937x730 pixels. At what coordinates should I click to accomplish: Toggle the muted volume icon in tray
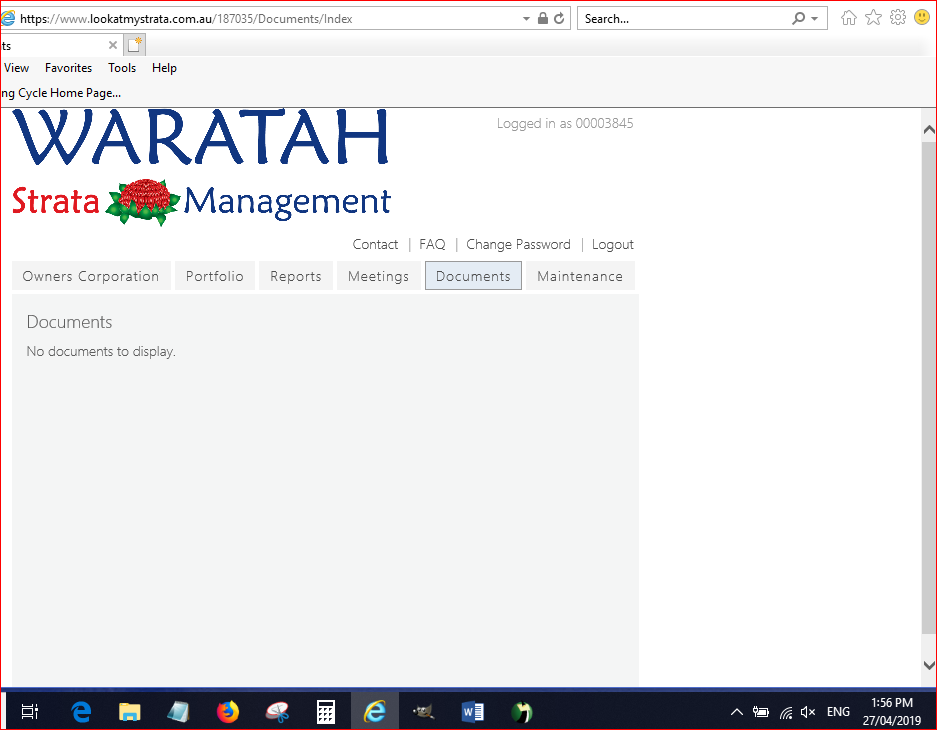[808, 712]
